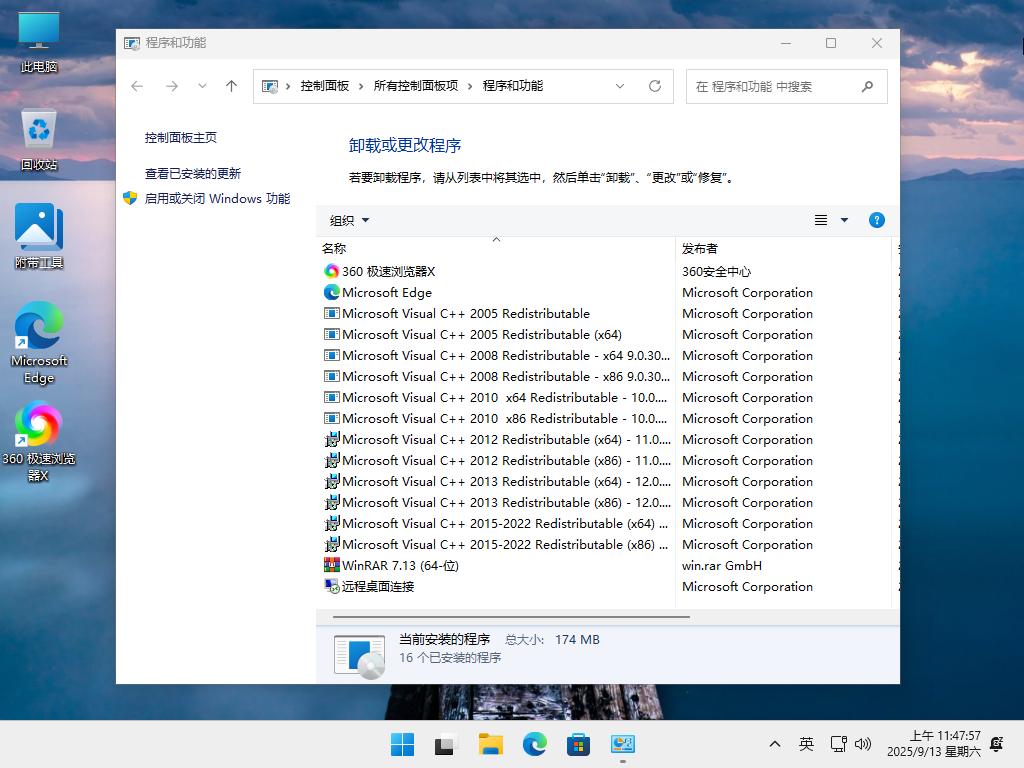Open Microsoft Edge desktop shortcut
1024x768 pixels.
pyautogui.click(x=39, y=344)
